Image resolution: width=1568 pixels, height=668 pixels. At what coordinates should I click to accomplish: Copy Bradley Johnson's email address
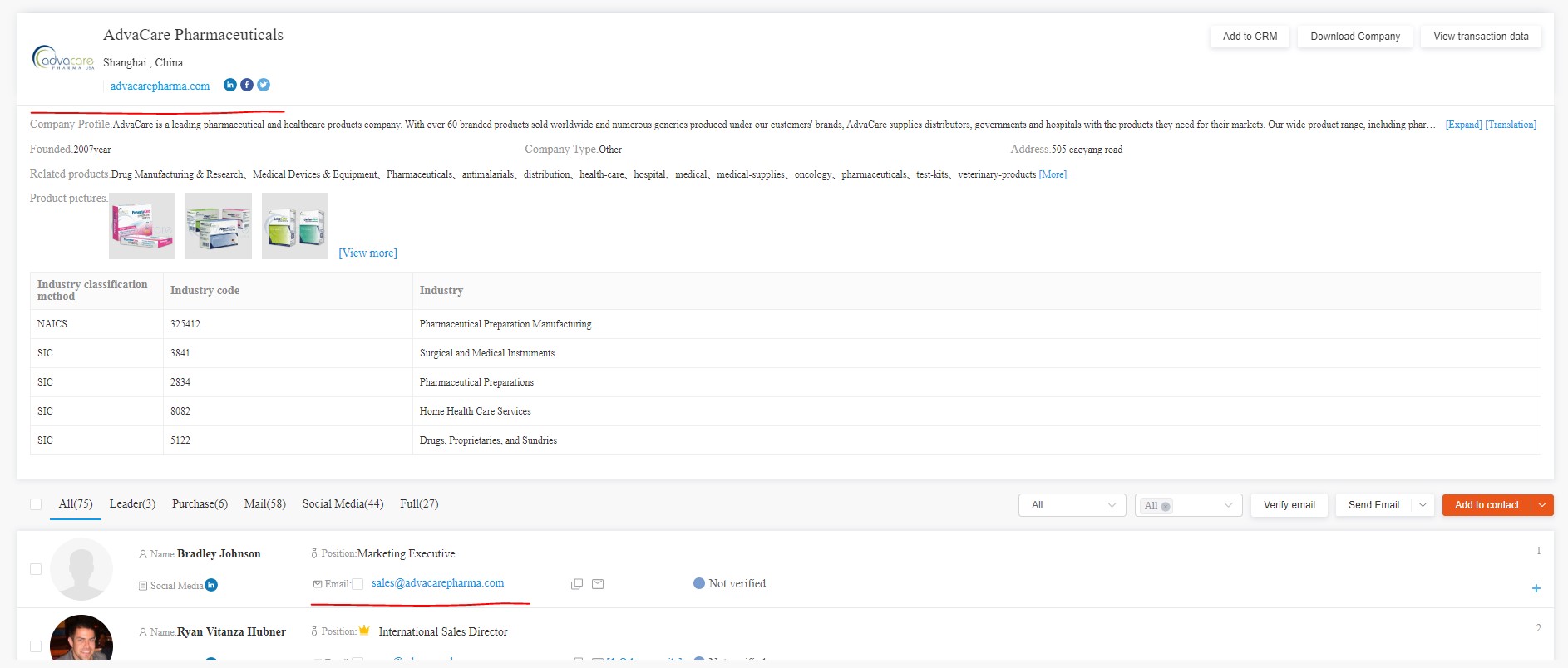pos(577,584)
